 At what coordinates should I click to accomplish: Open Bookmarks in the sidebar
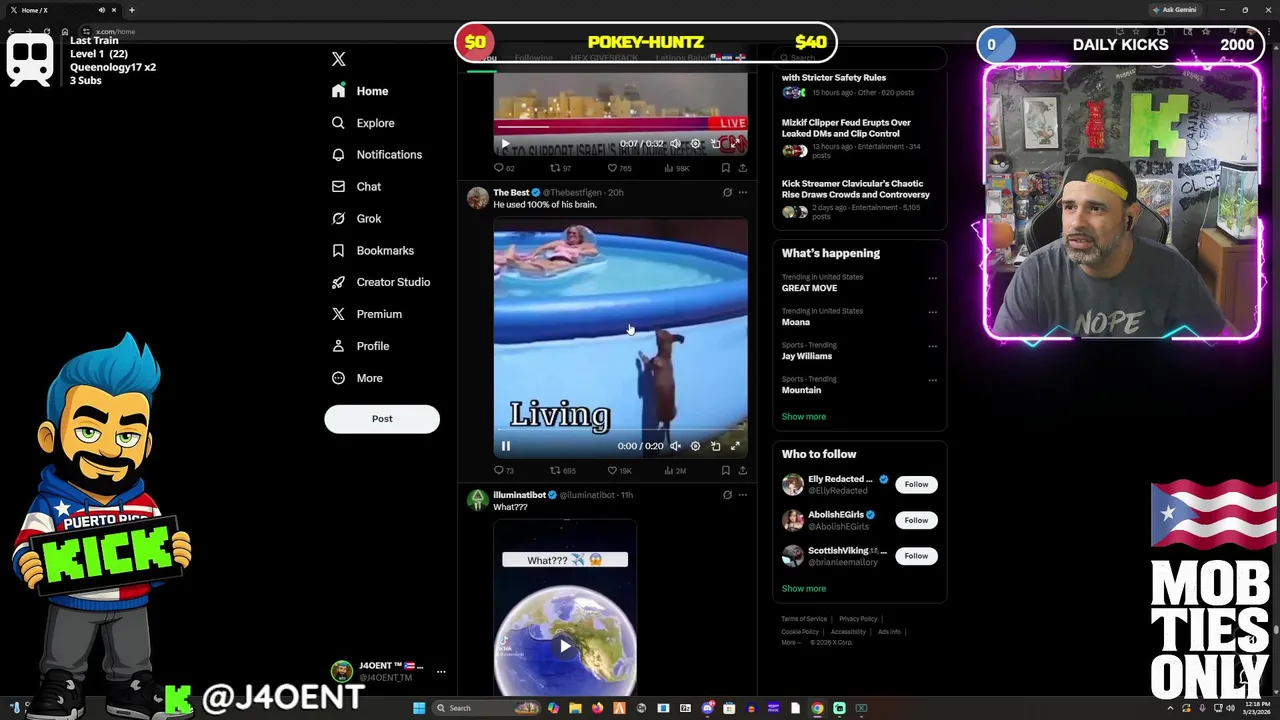point(372,251)
